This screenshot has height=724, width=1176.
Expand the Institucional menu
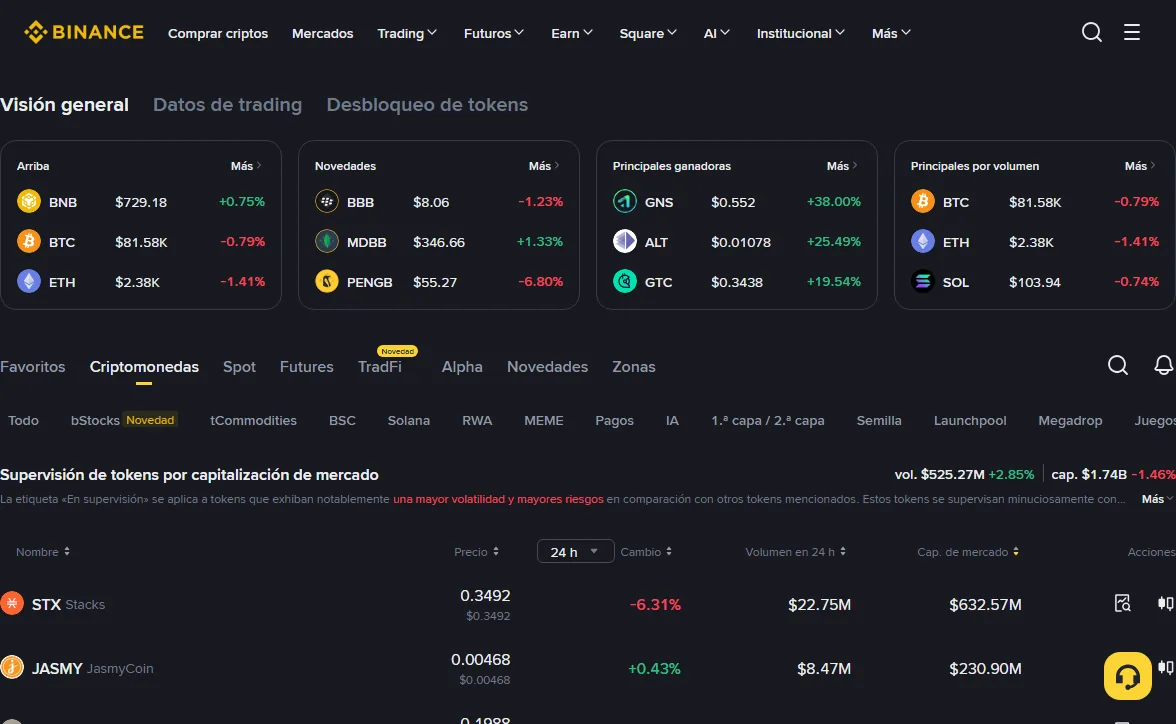point(800,33)
